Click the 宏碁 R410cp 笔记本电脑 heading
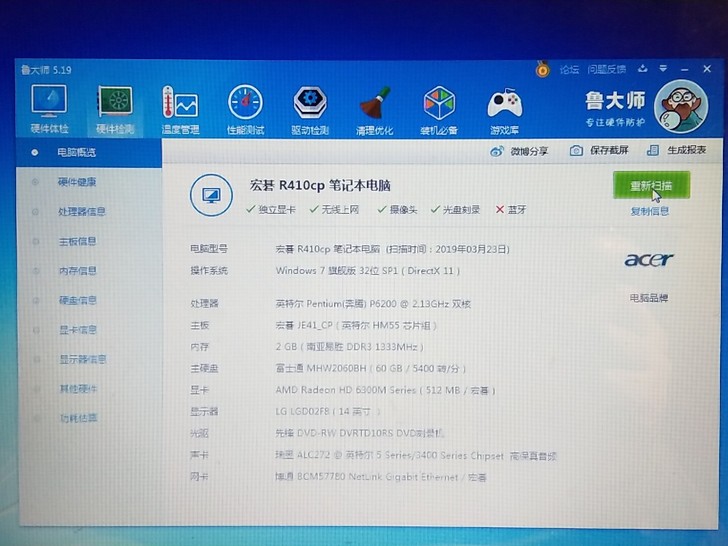Screen dimensions: 728x546 [320, 186]
